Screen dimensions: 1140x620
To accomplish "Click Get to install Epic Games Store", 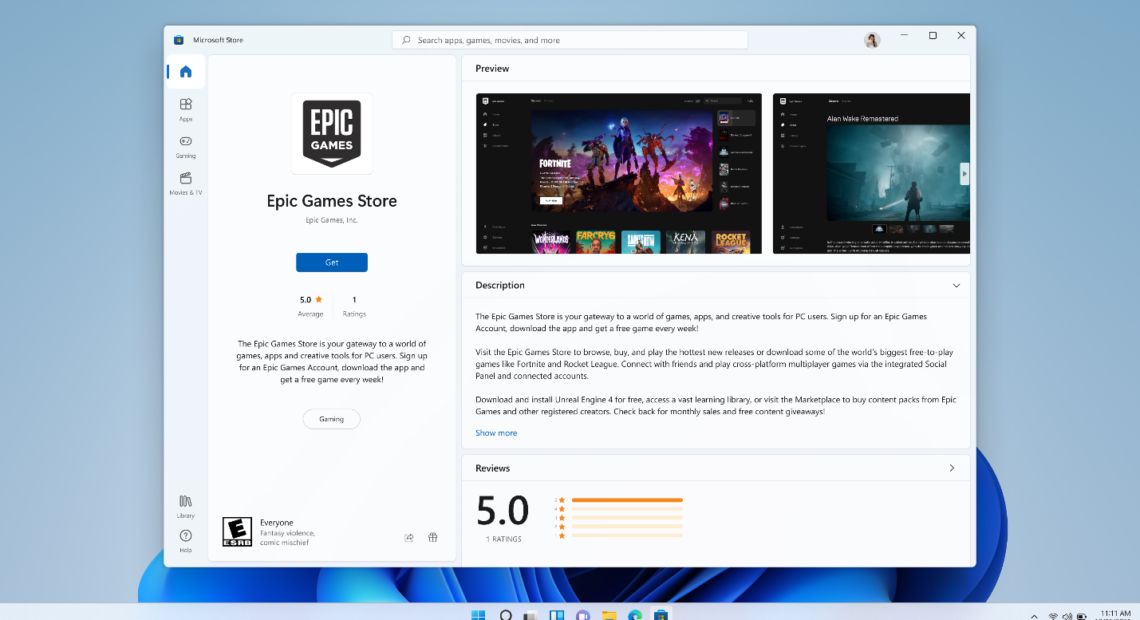I will coord(331,262).
